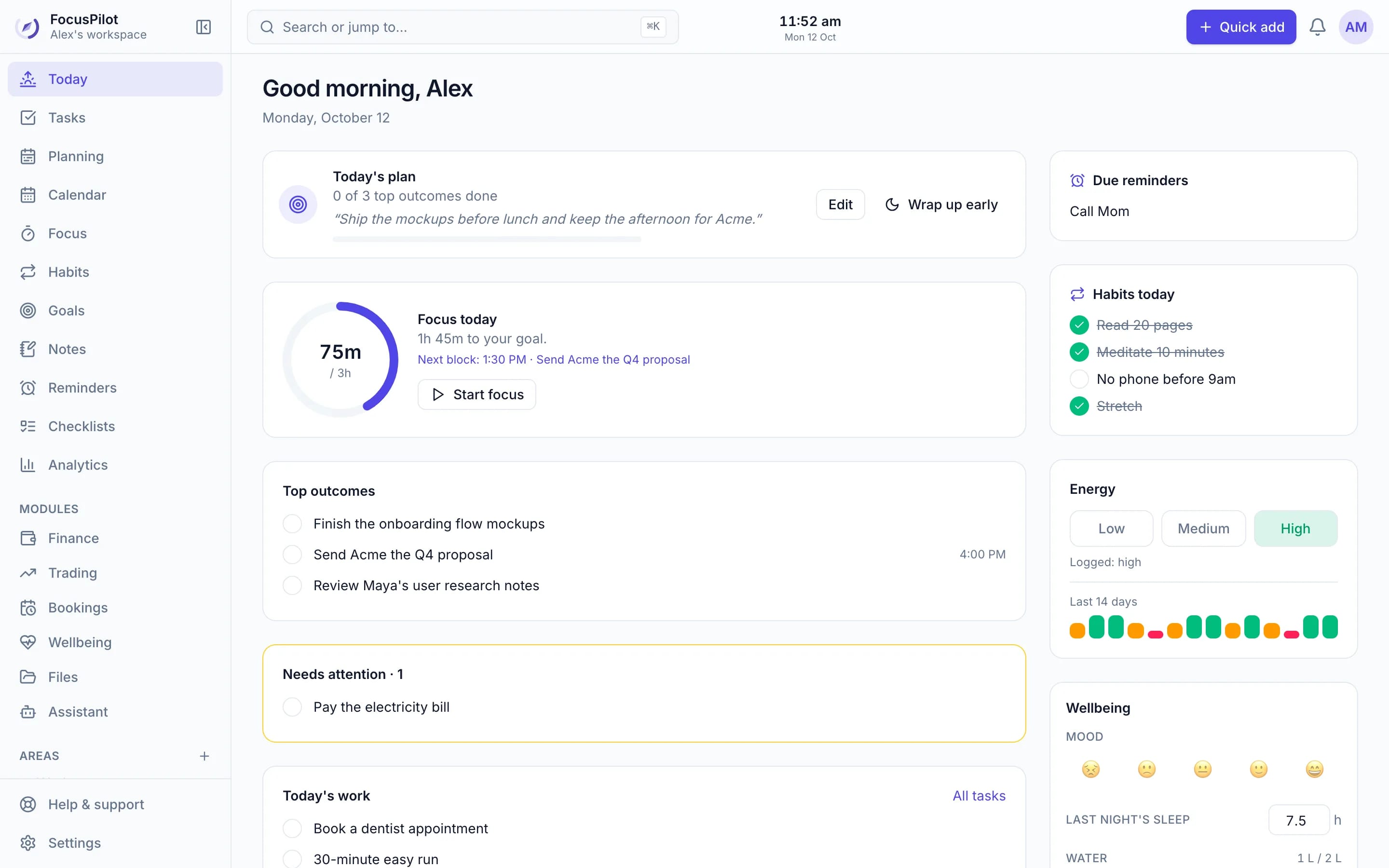This screenshot has height=868, width=1389.
Task: Click the Search or jump to field
Action: (x=463, y=27)
